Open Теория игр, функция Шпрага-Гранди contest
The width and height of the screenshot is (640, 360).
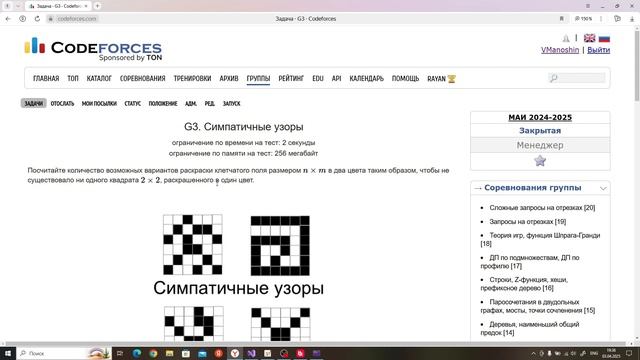coord(540,240)
